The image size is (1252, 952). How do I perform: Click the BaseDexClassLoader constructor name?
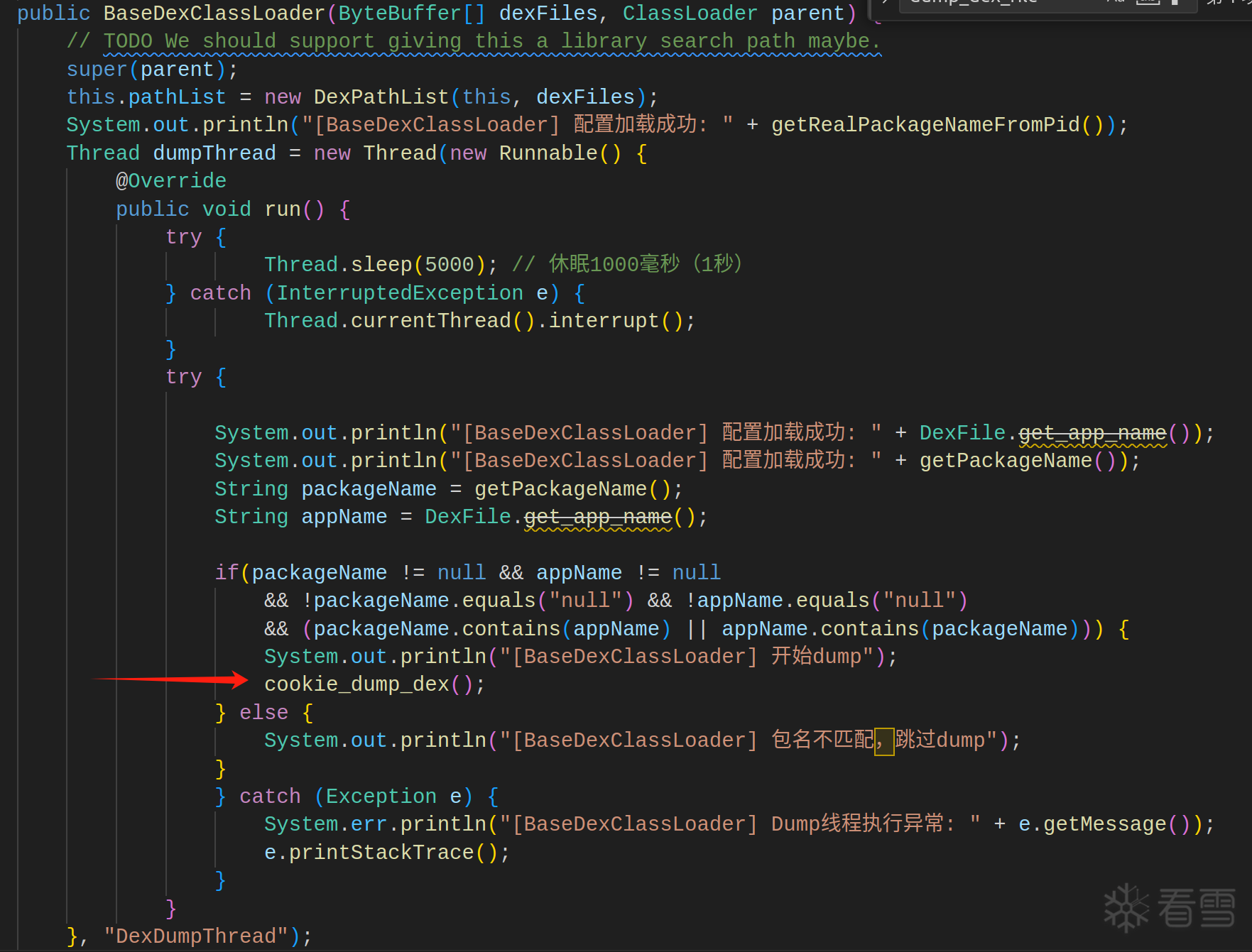coord(214,13)
